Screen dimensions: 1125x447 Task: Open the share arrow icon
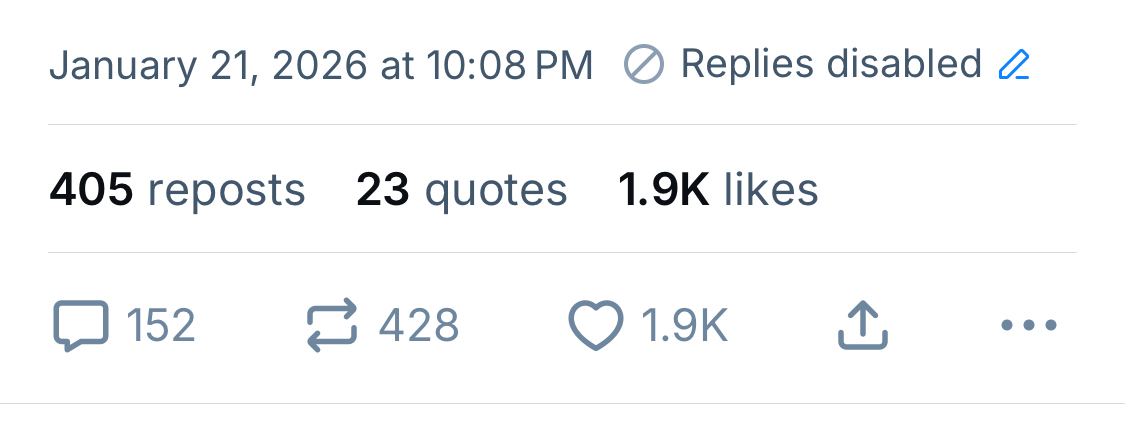(862, 326)
